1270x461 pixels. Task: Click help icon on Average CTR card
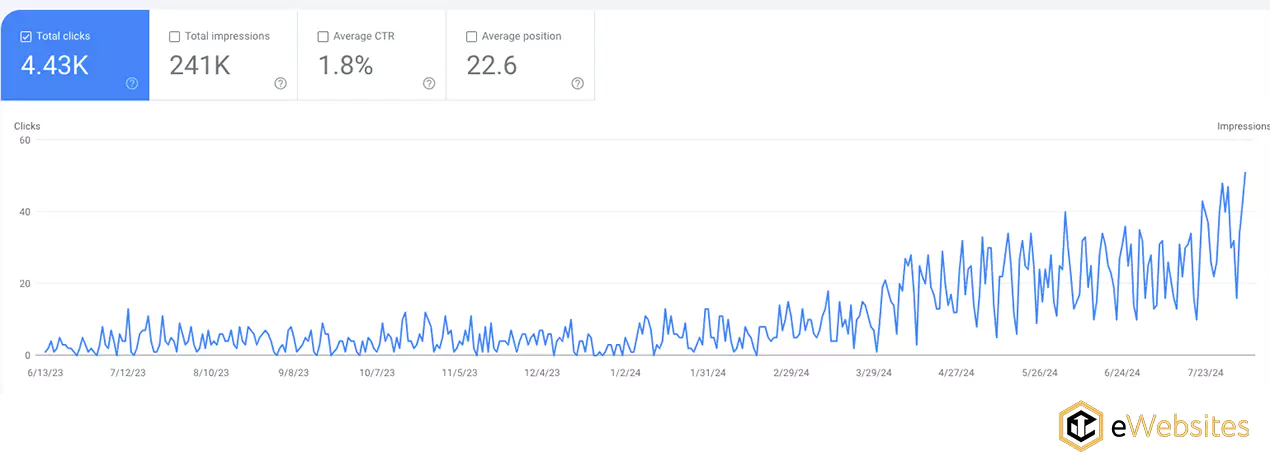429,84
